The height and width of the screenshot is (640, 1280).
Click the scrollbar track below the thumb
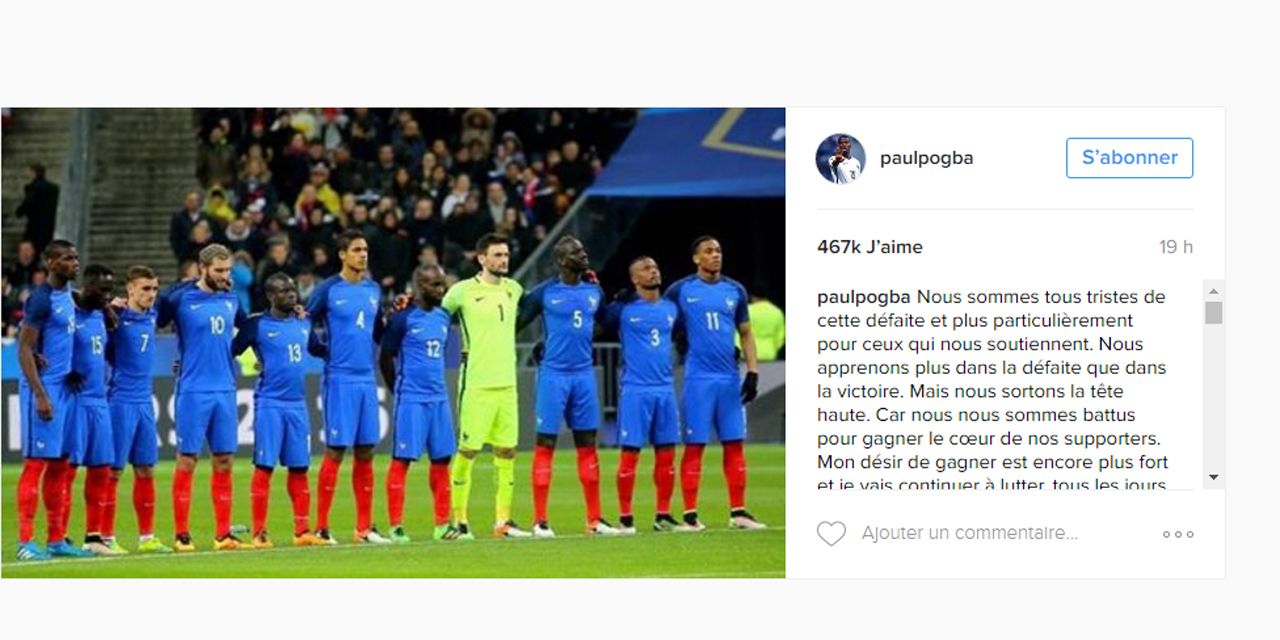(x=1213, y=396)
